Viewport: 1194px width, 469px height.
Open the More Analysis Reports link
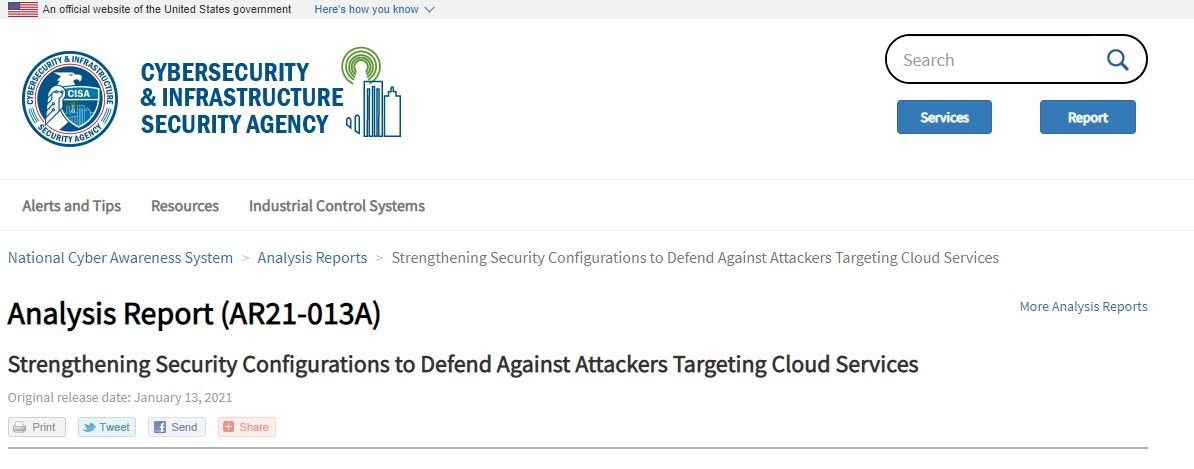pyautogui.click(x=1084, y=306)
